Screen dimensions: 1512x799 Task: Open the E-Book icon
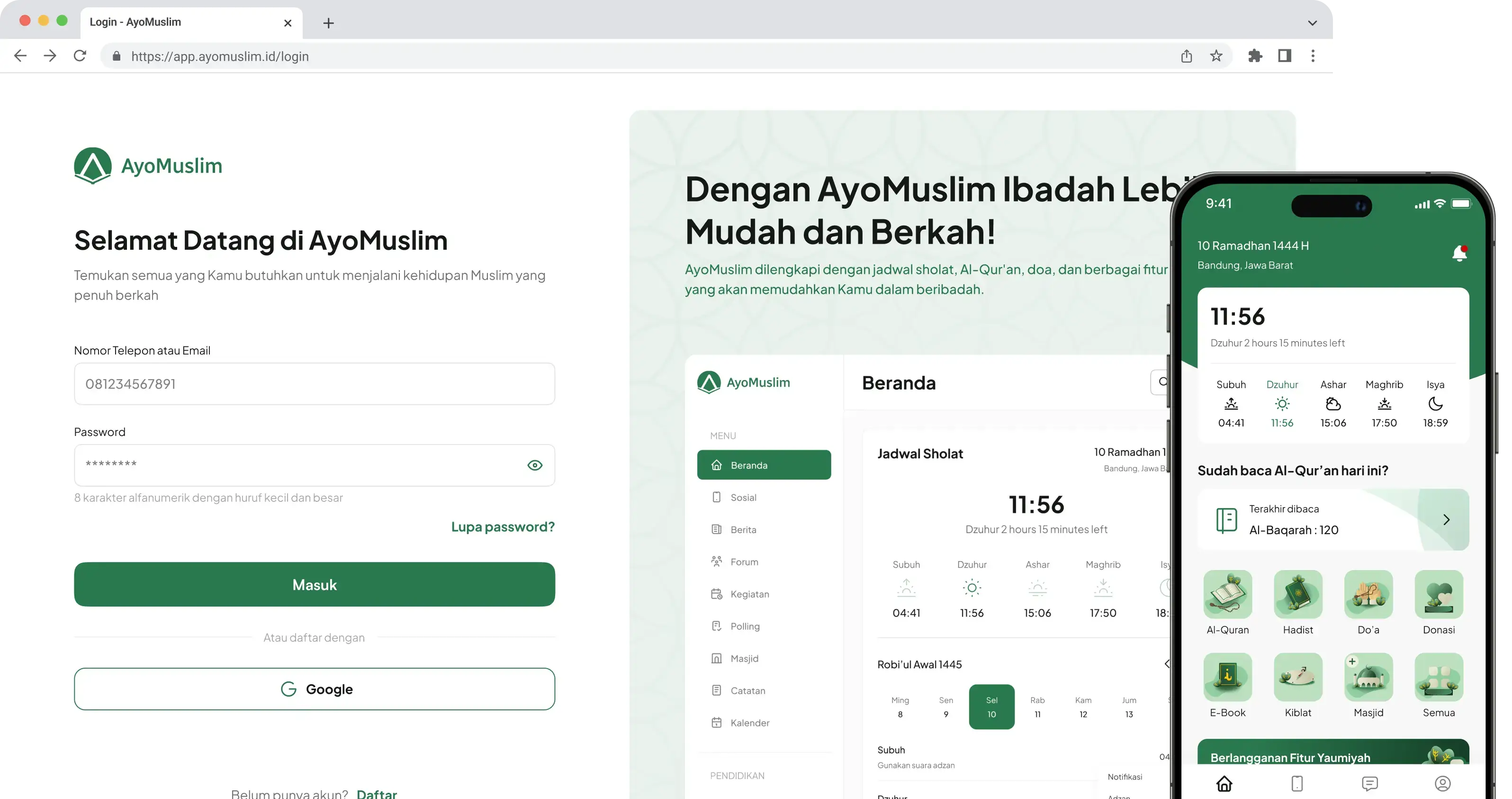point(1227,677)
